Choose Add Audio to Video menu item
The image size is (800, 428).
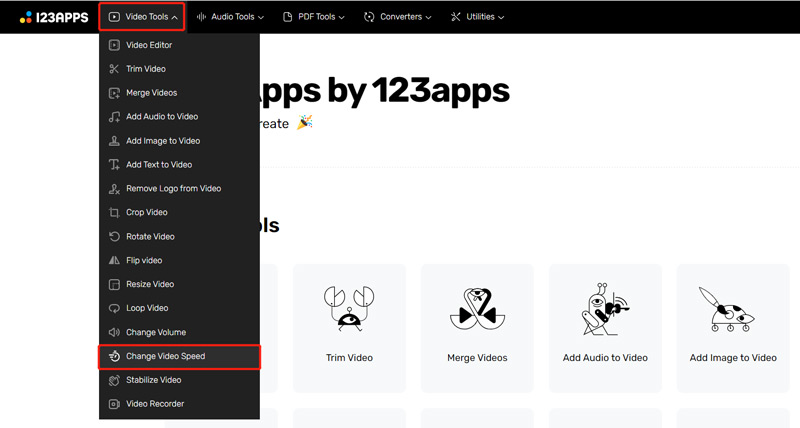179,117
